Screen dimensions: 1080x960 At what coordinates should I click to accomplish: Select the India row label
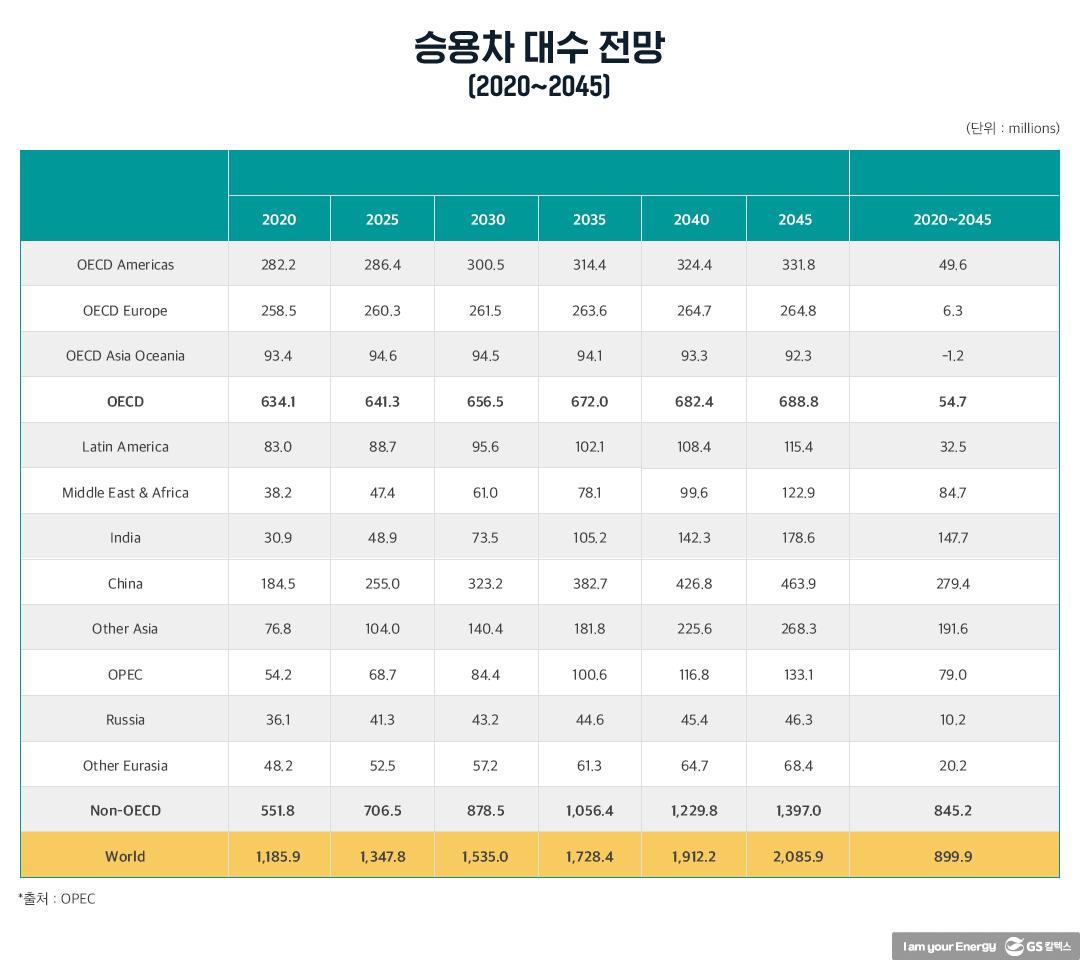tap(125, 537)
